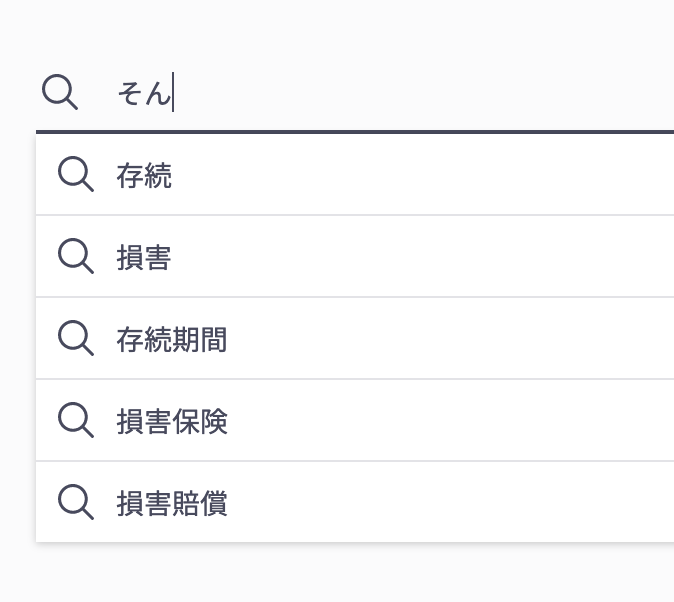The height and width of the screenshot is (602, 674).
Task: Click the magnifier icon beside 損害
Action: (76, 256)
